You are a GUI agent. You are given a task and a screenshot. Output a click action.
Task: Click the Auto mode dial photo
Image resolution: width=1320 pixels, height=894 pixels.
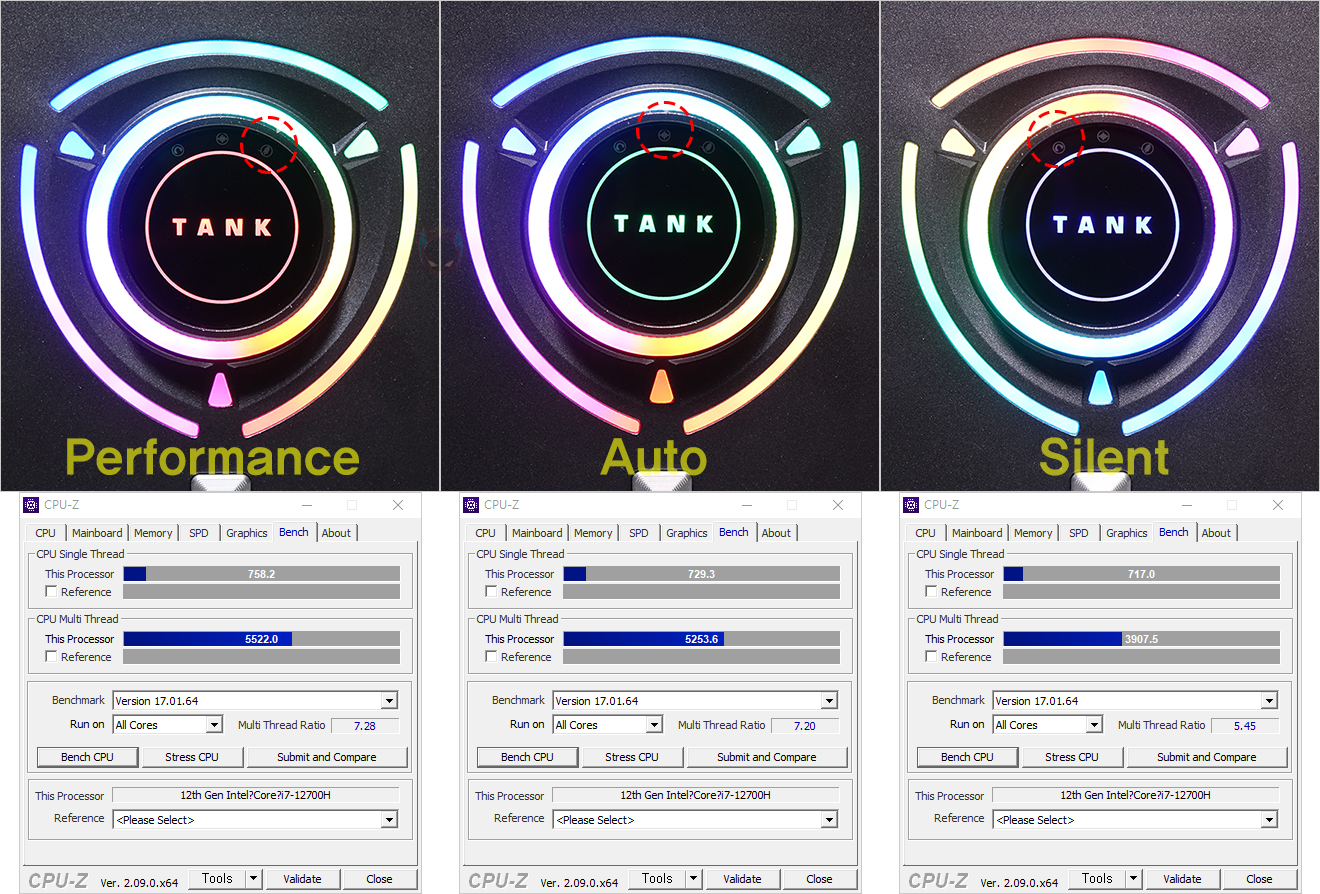659,245
